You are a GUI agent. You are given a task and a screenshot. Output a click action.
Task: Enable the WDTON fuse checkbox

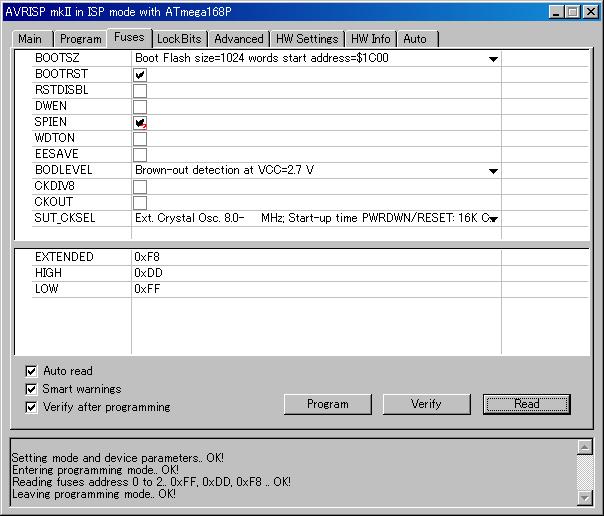[140, 139]
